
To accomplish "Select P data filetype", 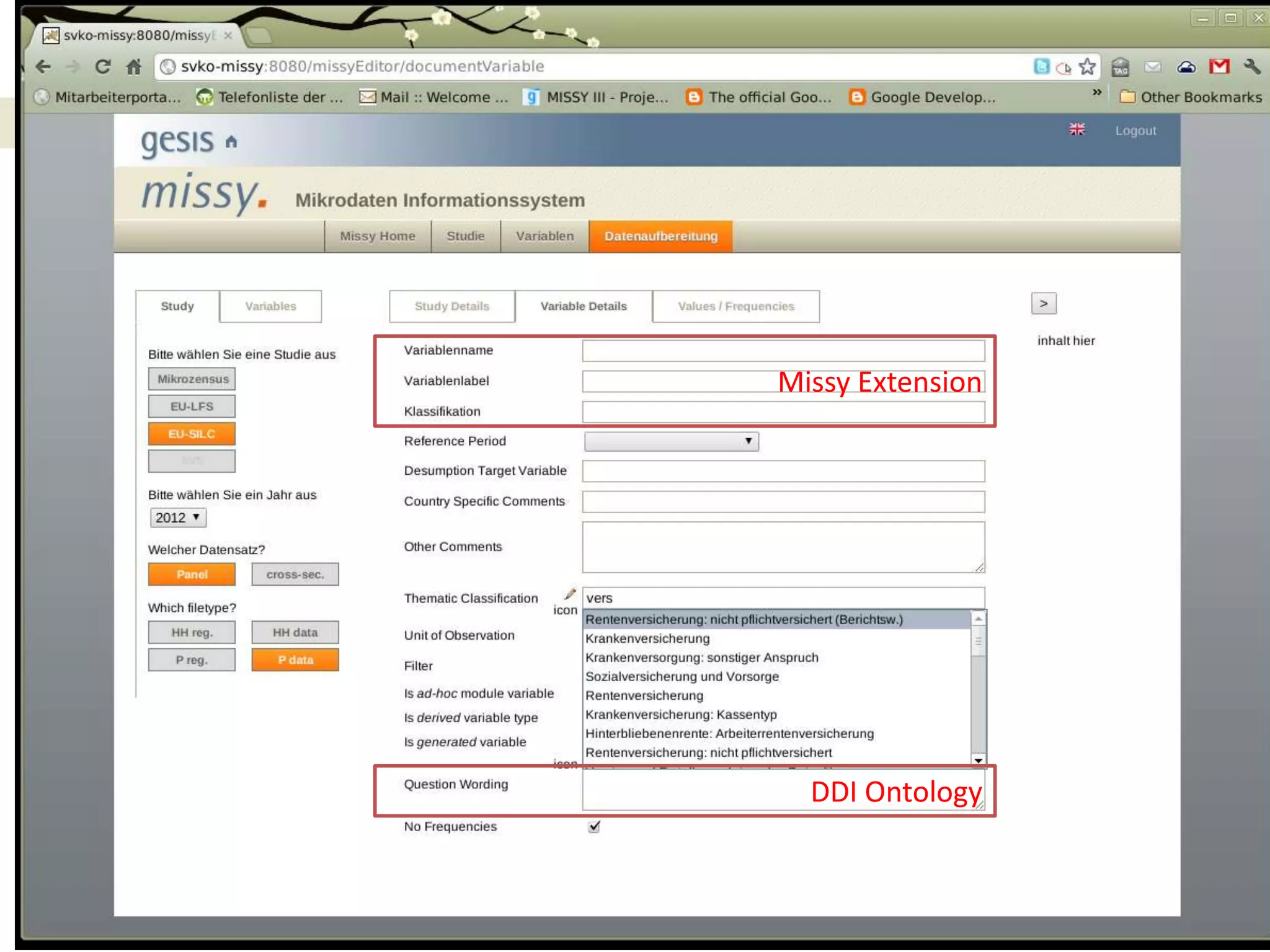I will (295, 660).
